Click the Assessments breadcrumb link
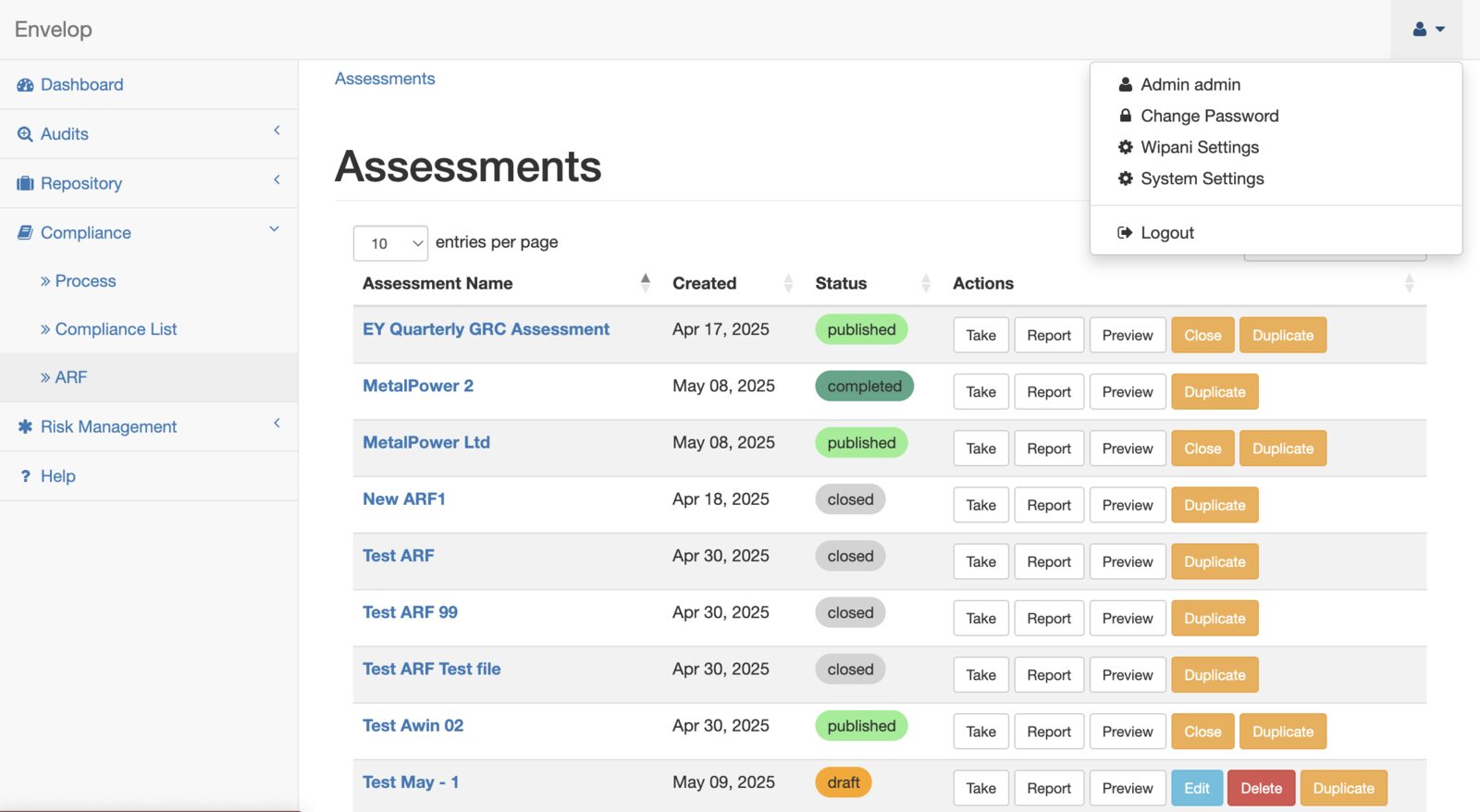 tap(385, 79)
